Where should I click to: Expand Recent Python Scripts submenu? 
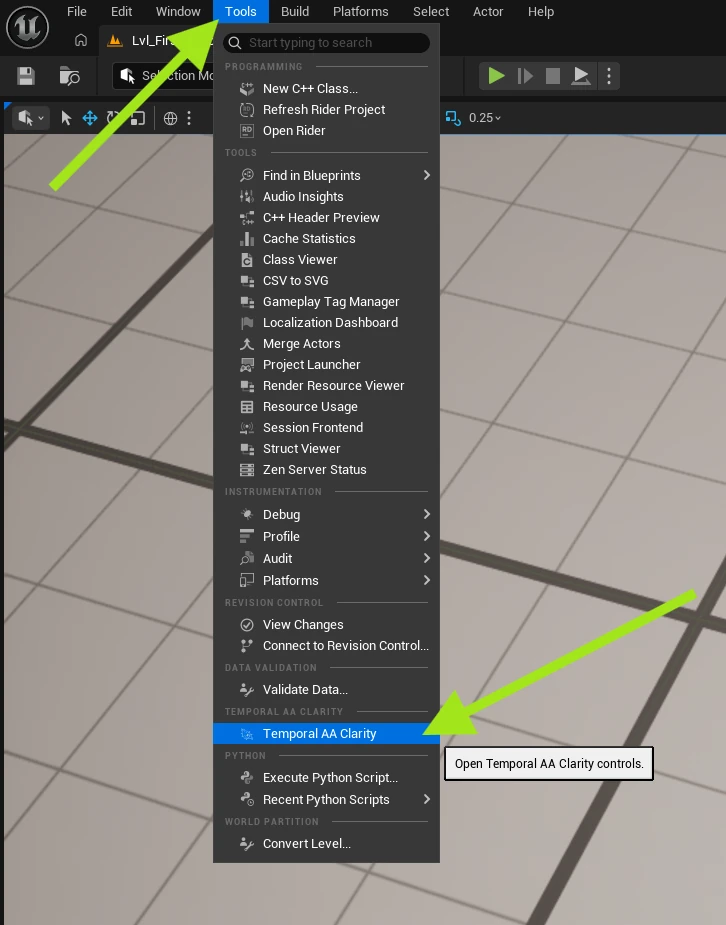326,799
